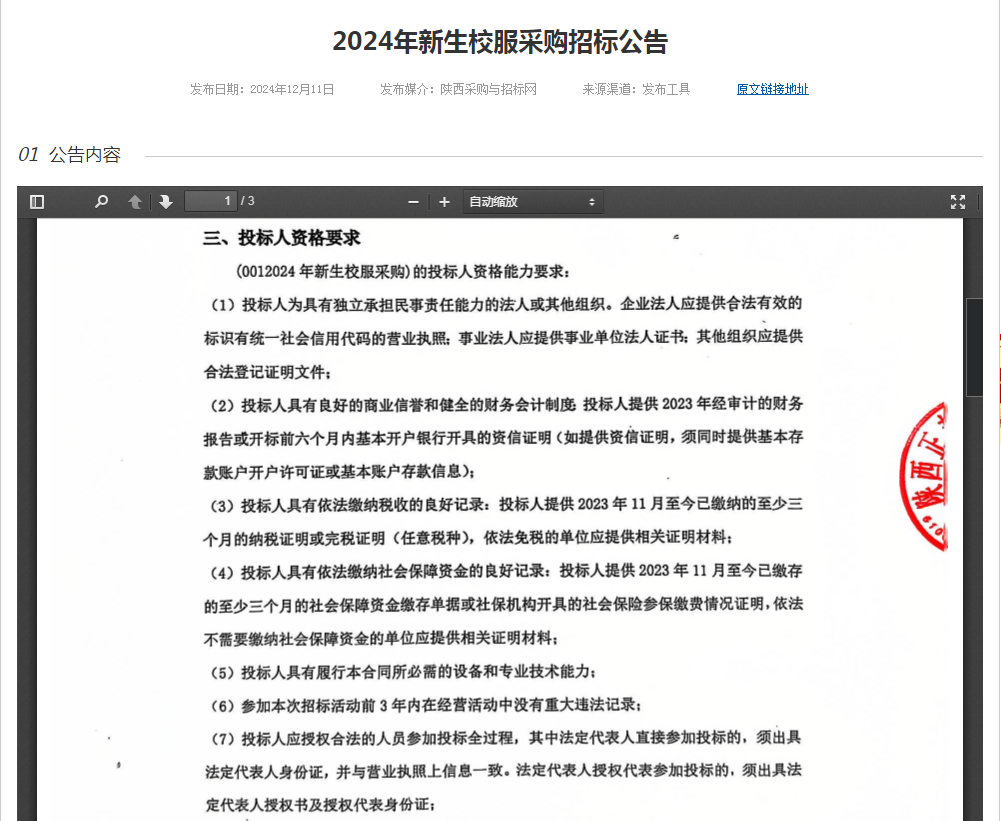Switch PDF viewer to presentation mode
The width and height of the screenshot is (1001, 821).
coord(957,202)
